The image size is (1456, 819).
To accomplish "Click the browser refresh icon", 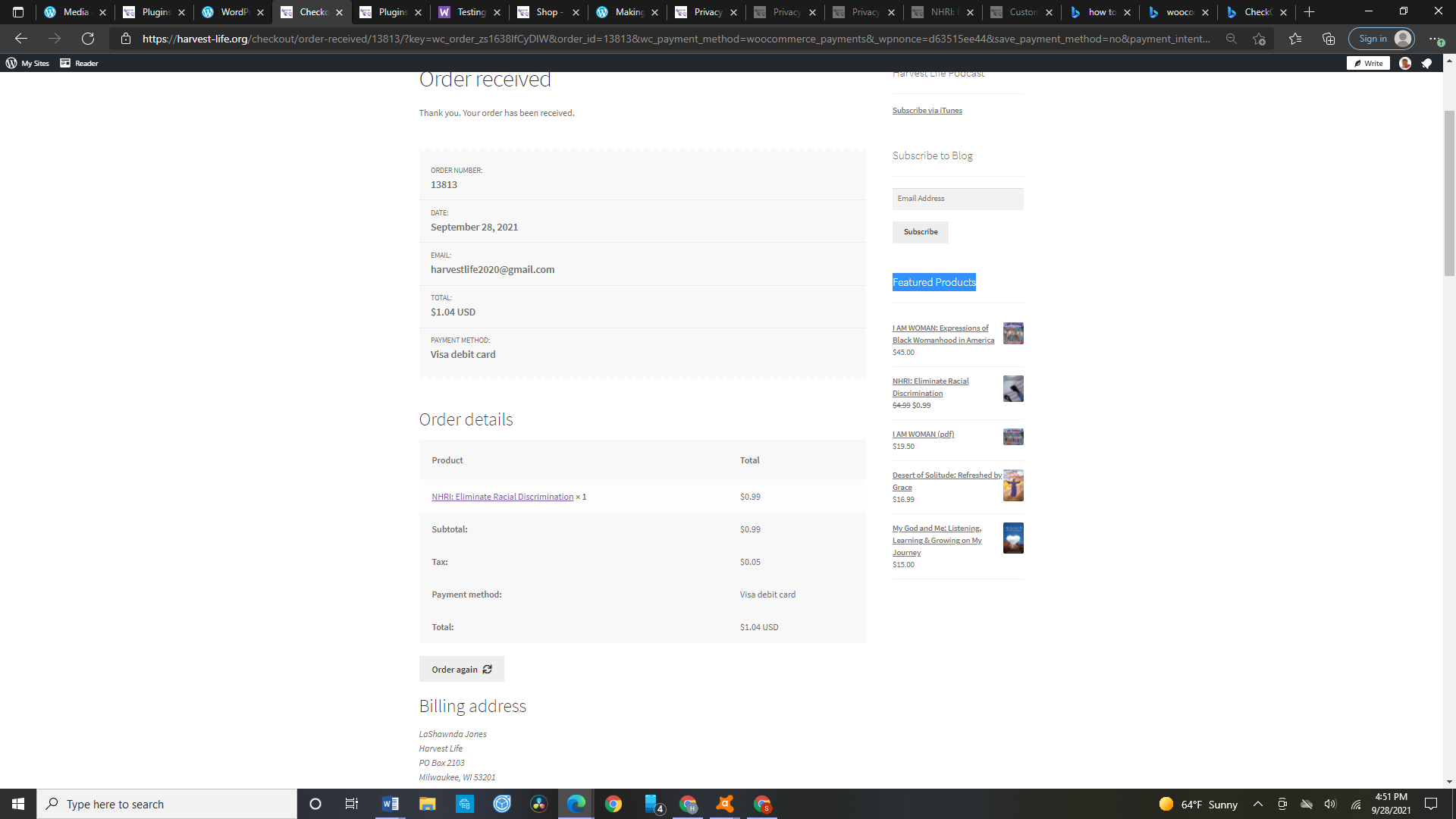I will click(88, 39).
